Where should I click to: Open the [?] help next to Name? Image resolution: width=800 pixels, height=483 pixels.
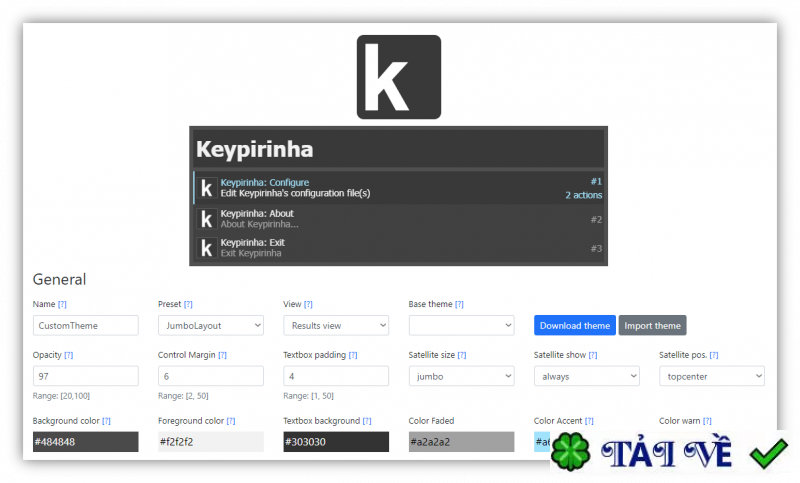coord(62,304)
